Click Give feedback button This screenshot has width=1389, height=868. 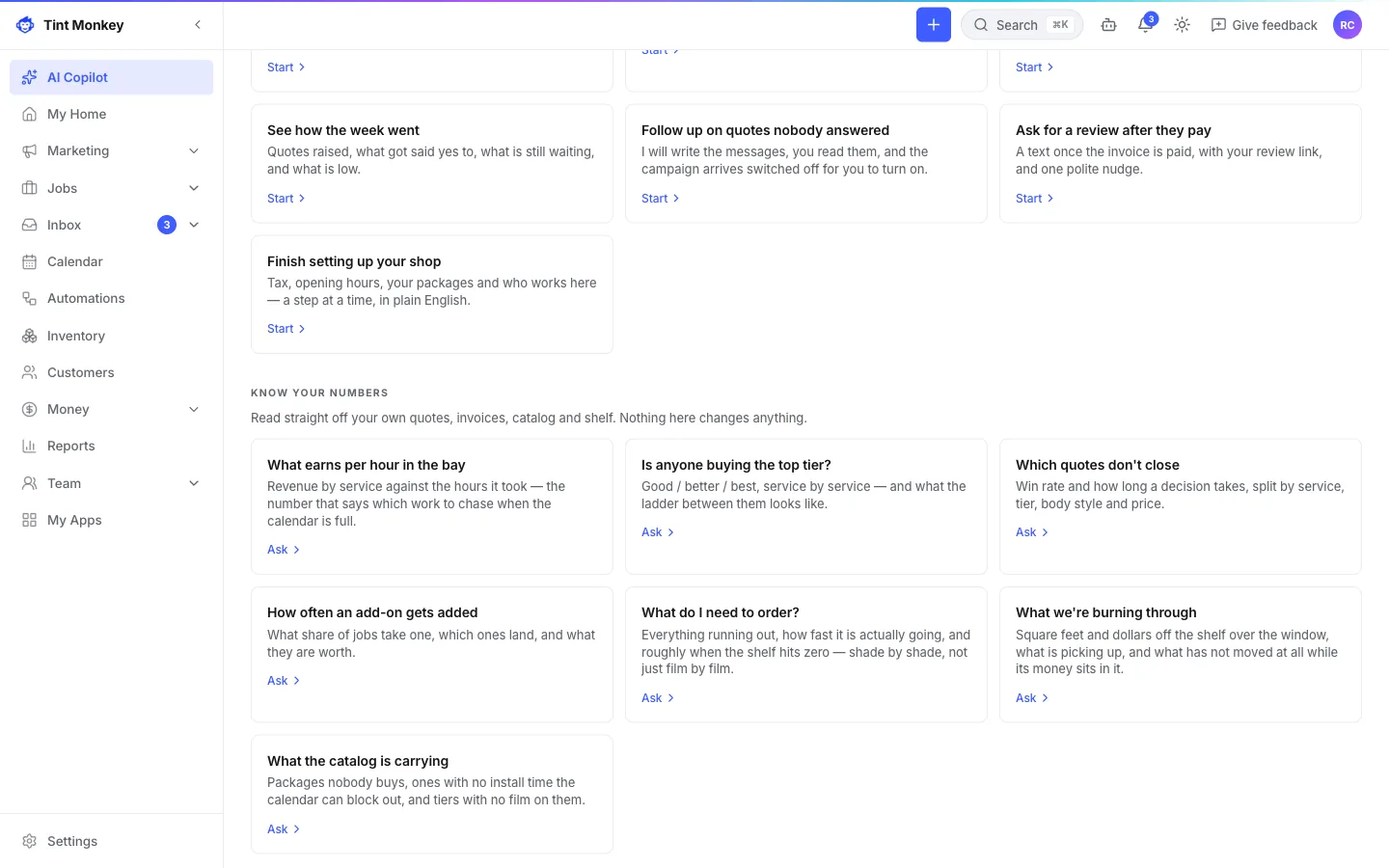coord(1264,25)
